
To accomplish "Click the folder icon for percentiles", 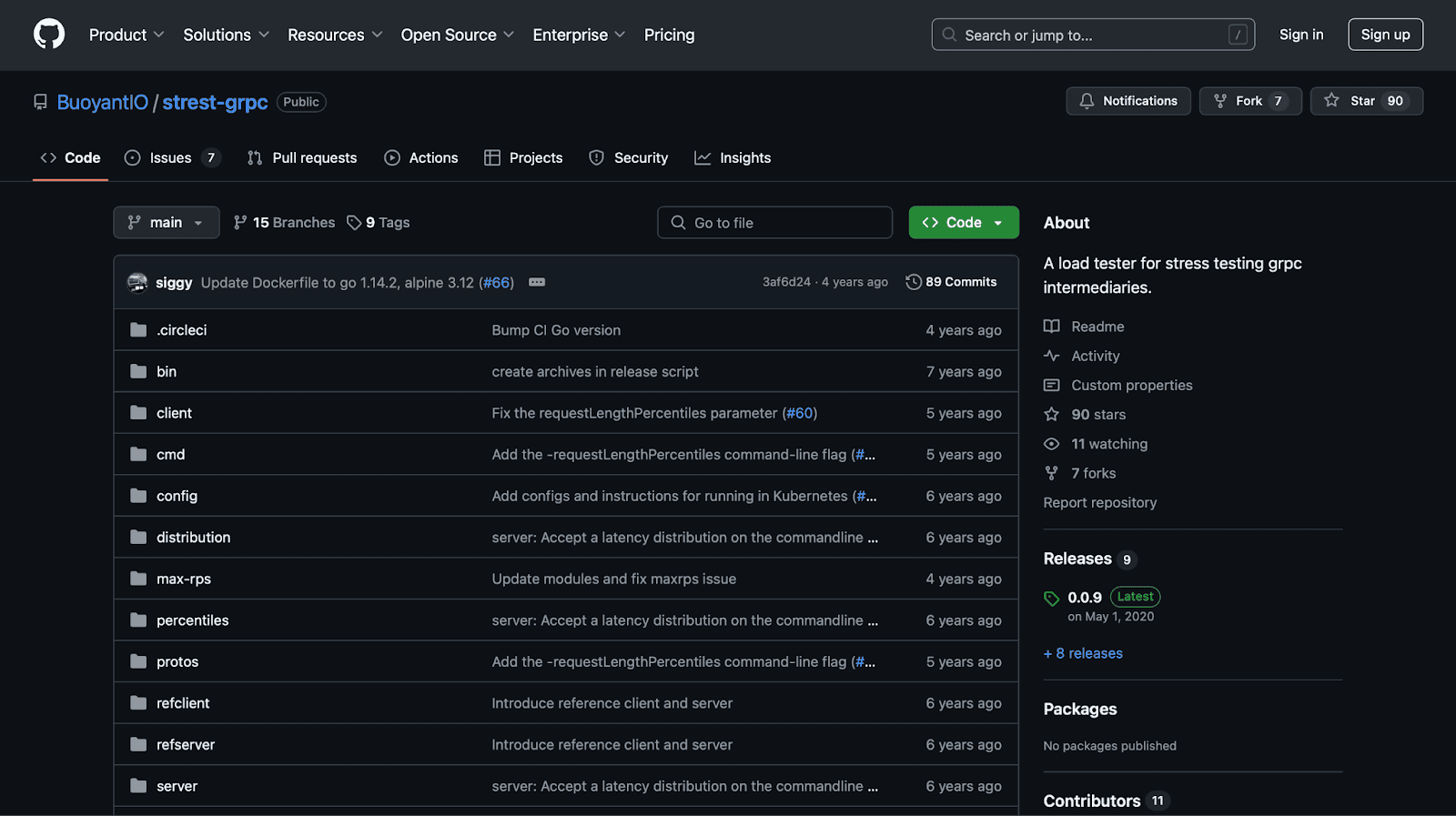I will point(138,620).
